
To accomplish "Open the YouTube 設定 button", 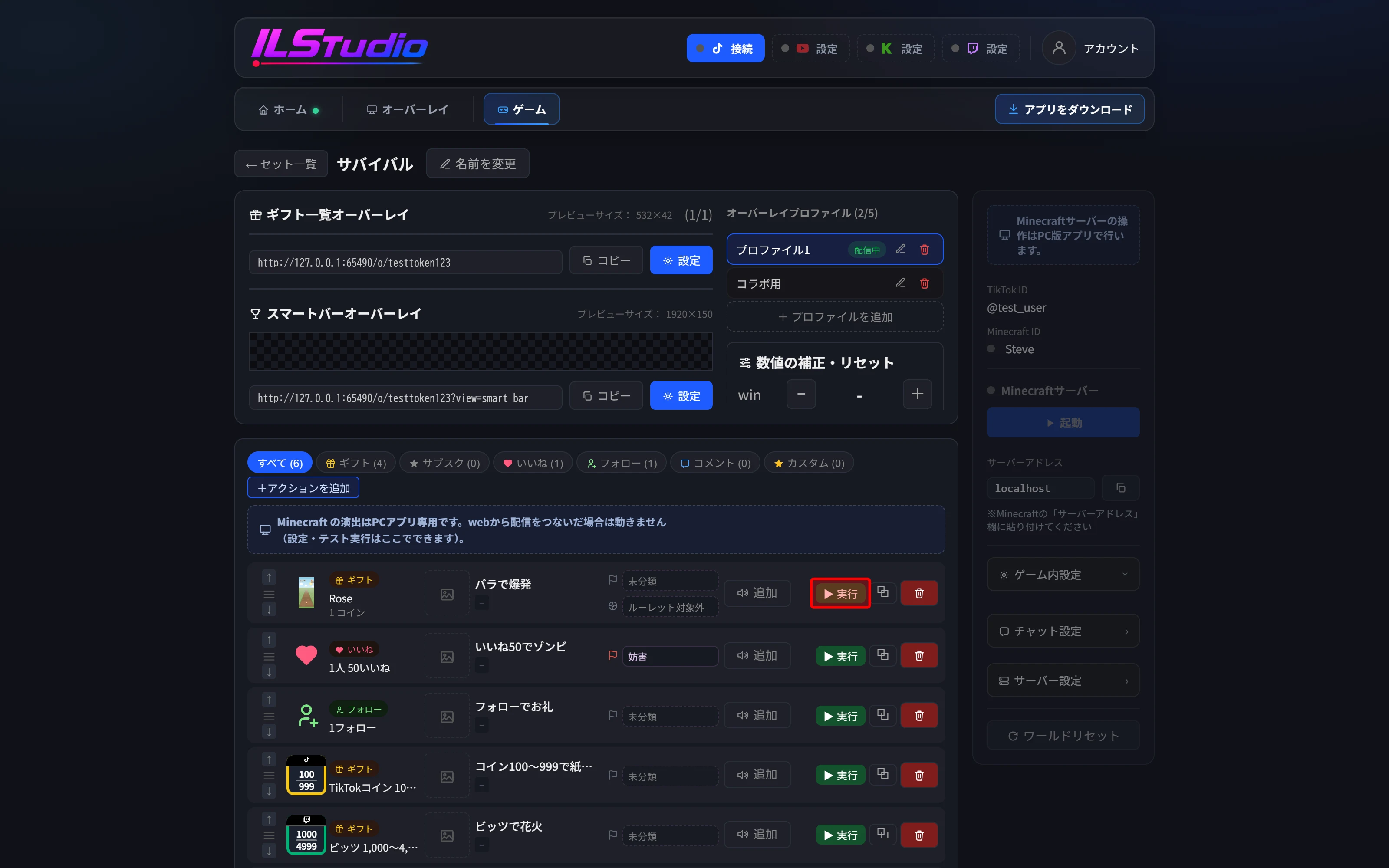I will (810, 48).
